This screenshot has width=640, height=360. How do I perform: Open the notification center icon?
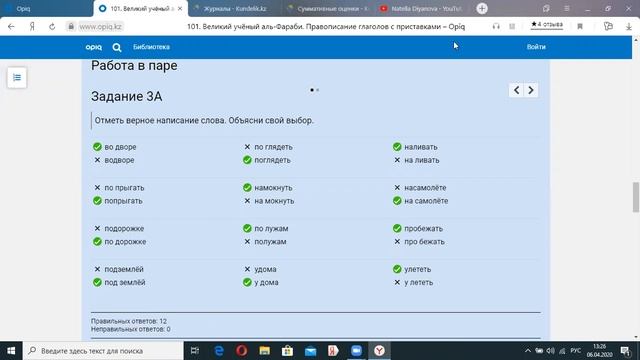point(625,351)
